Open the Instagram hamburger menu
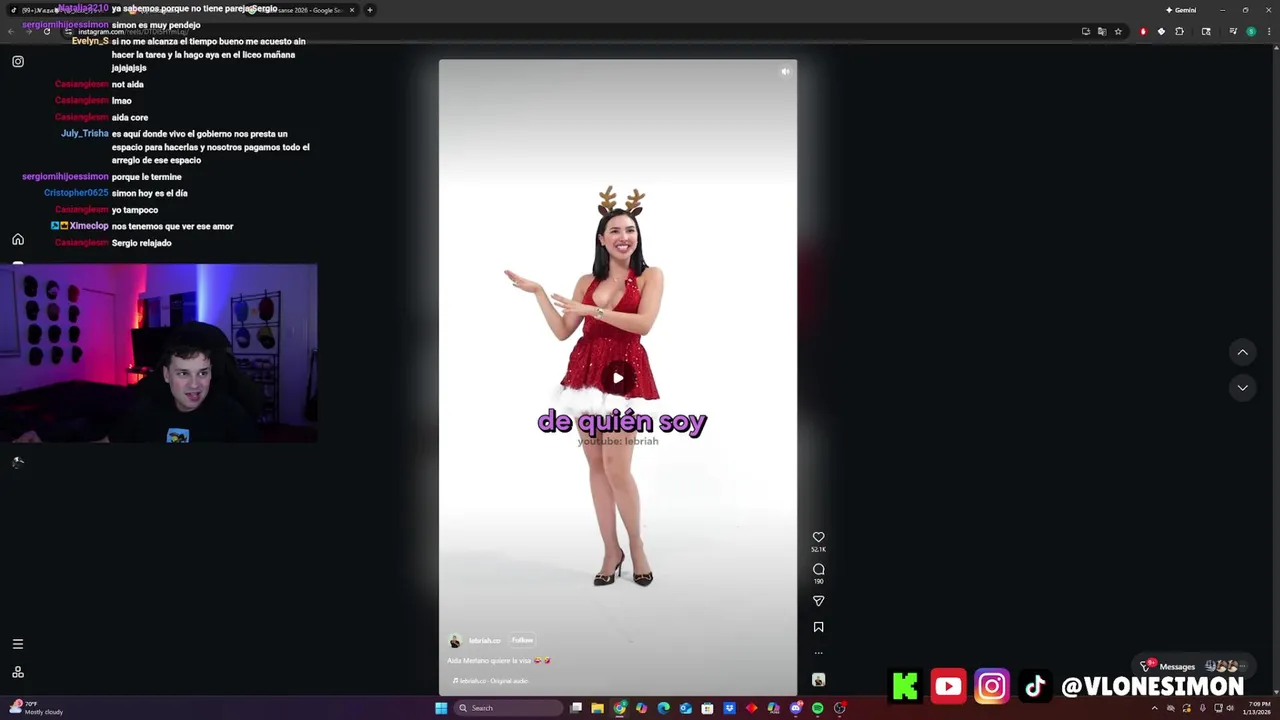 [17, 644]
